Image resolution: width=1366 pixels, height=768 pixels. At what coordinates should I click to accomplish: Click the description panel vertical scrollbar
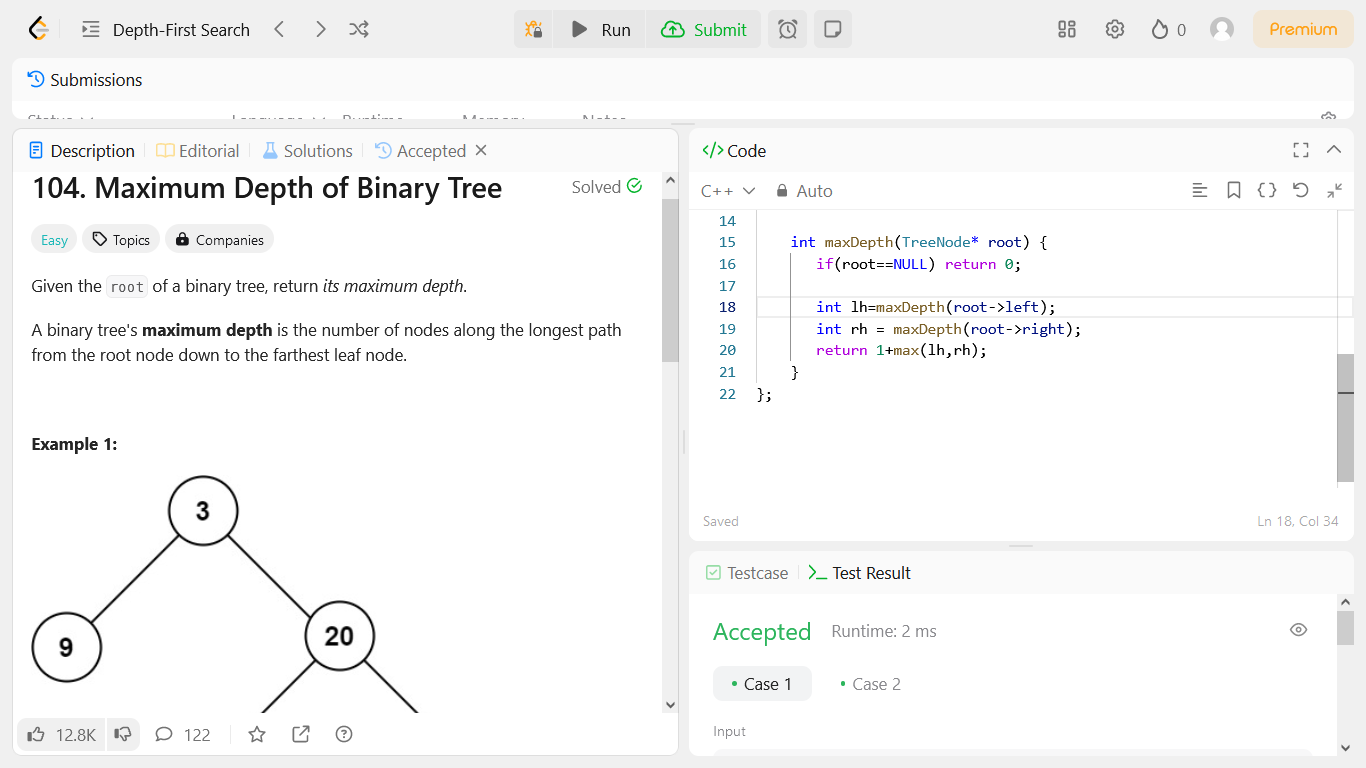click(670, 280)
